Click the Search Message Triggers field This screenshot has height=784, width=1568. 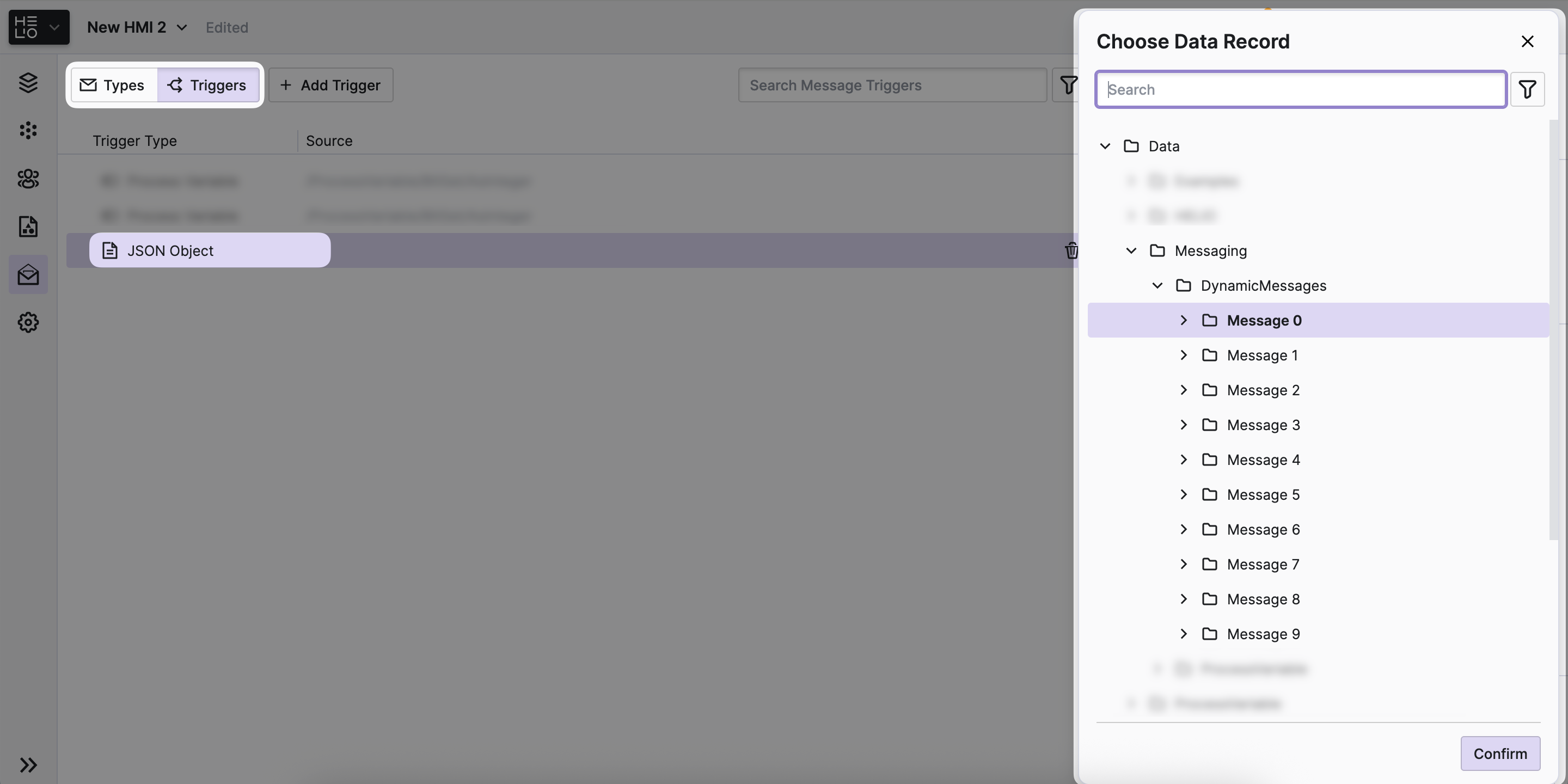tap(892, 85)
